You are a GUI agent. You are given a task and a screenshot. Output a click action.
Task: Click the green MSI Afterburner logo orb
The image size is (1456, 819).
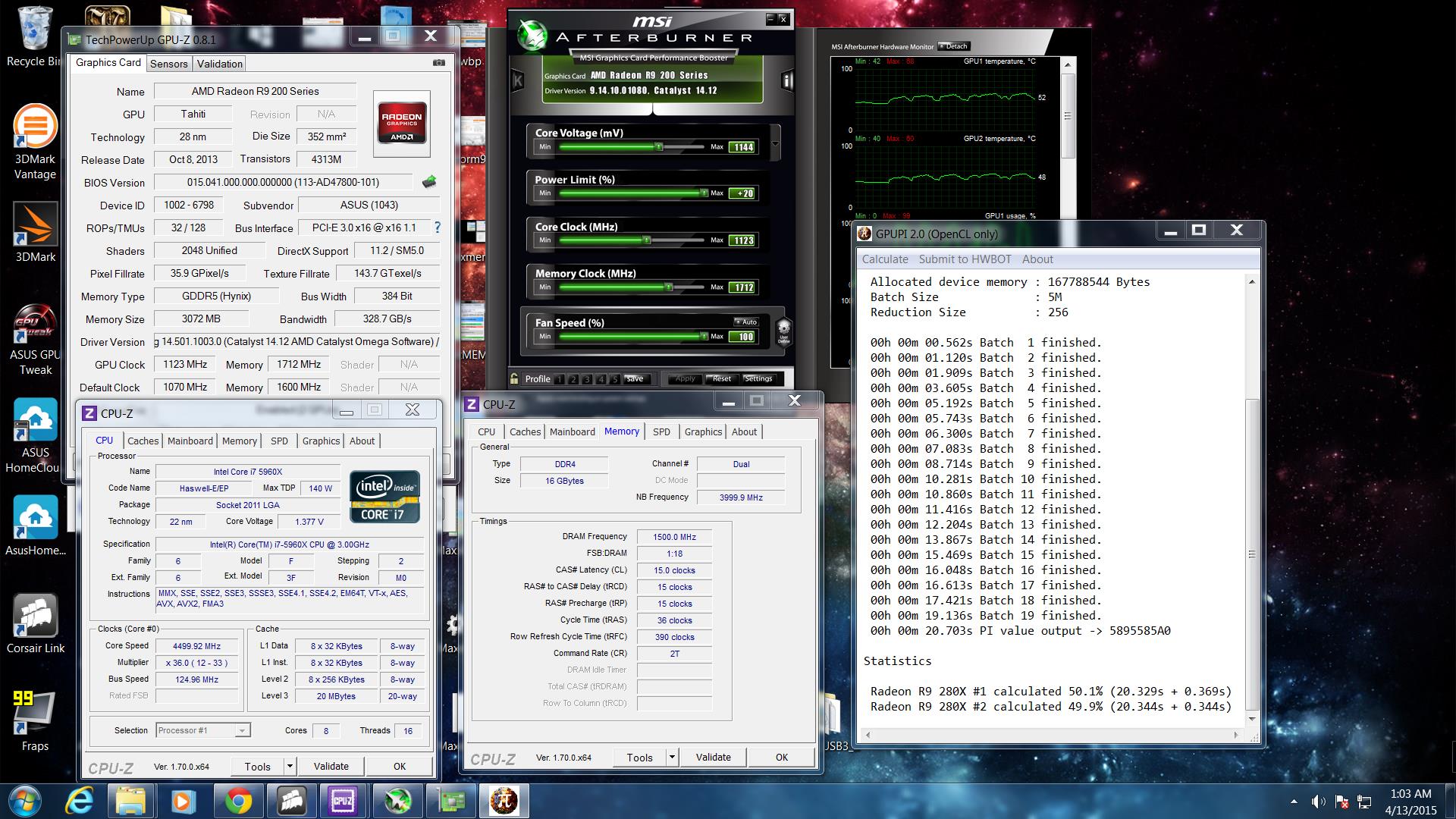(534, 34)
